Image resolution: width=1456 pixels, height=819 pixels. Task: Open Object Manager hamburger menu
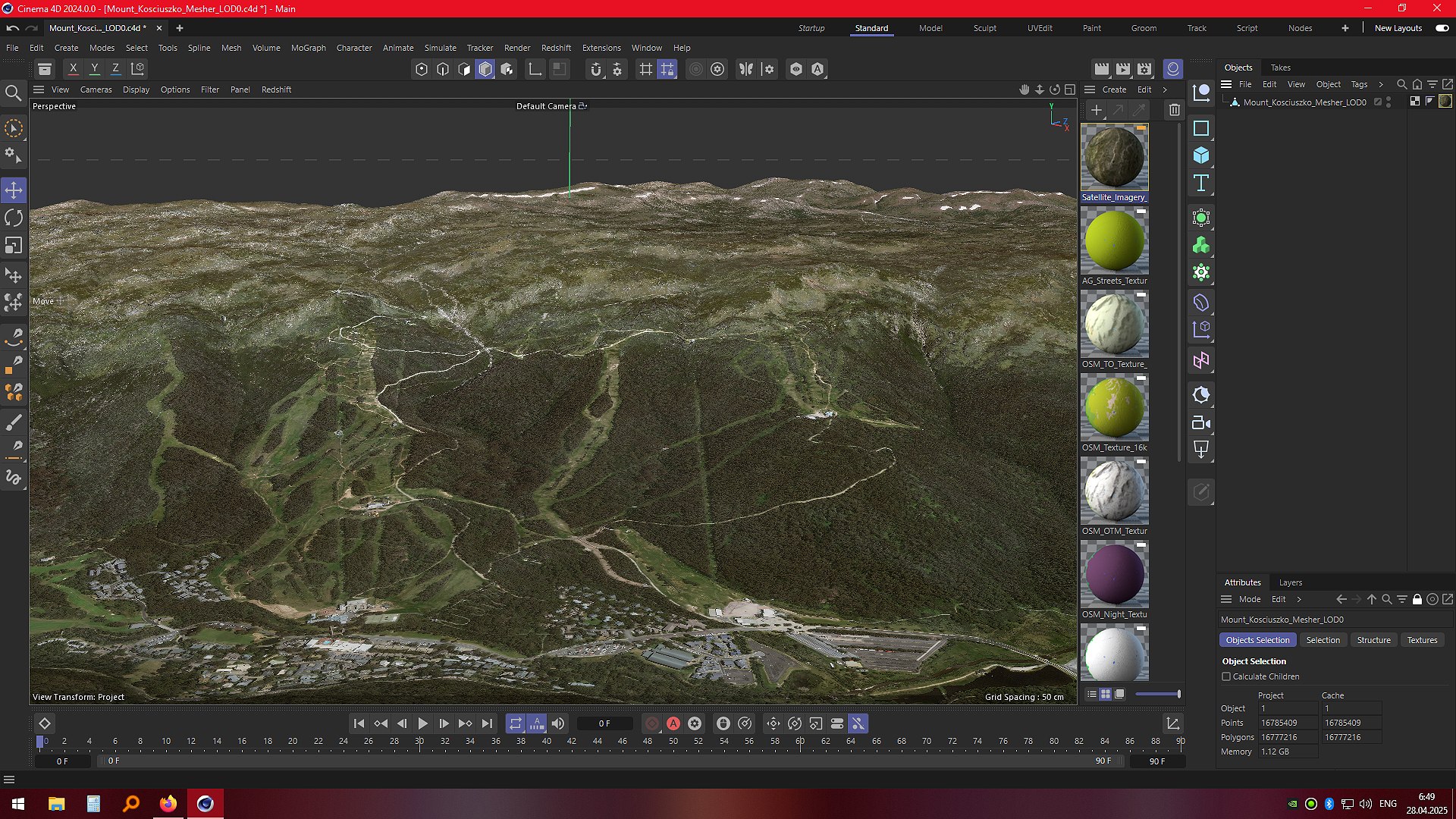coord(1226,84)
